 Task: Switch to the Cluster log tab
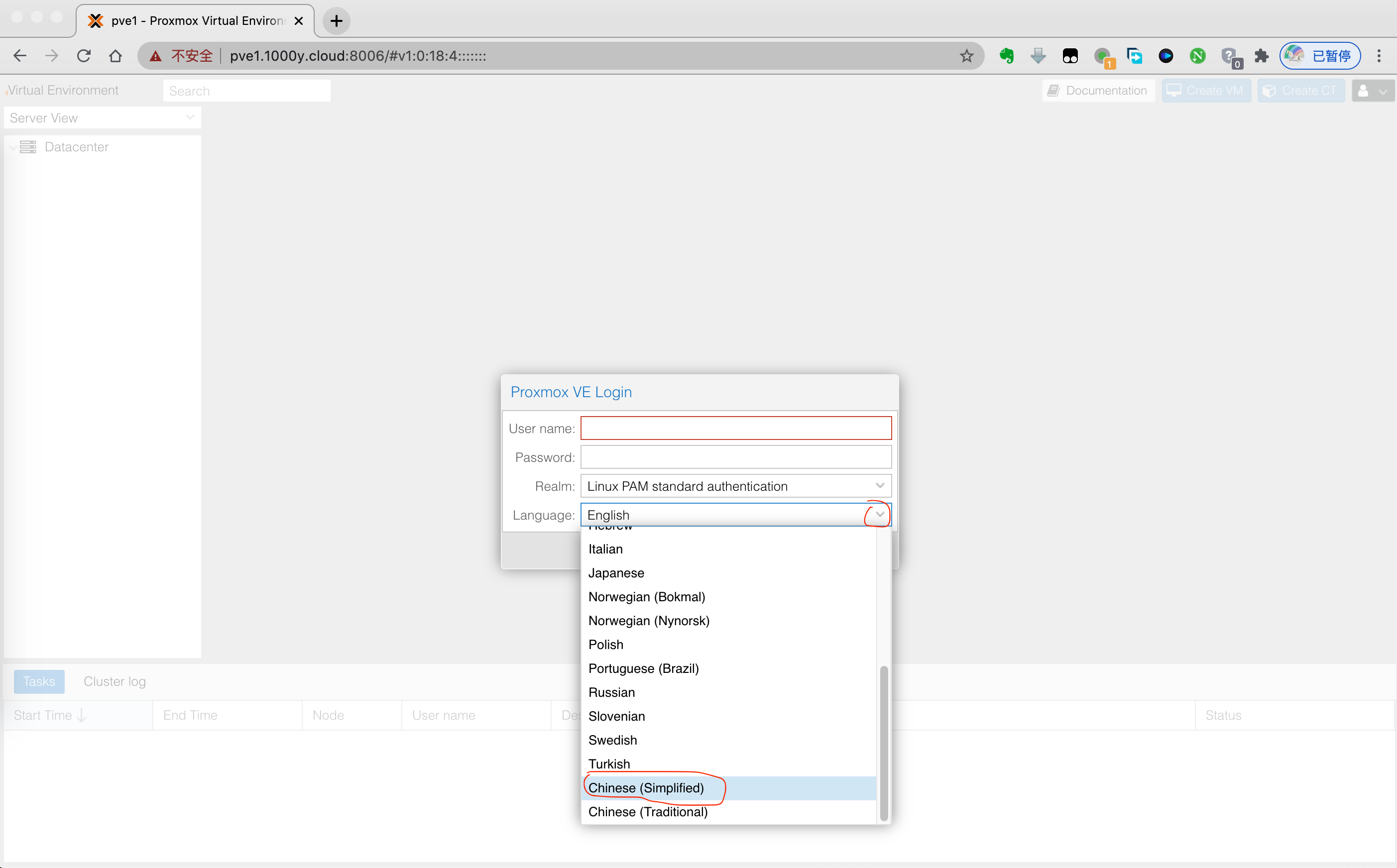115,681
